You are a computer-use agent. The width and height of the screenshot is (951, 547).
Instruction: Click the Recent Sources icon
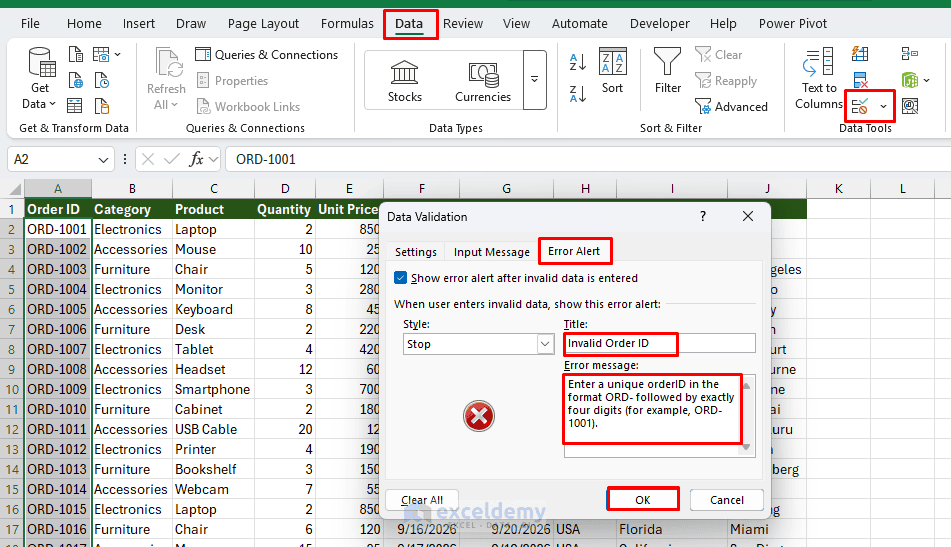pos(102,80)
